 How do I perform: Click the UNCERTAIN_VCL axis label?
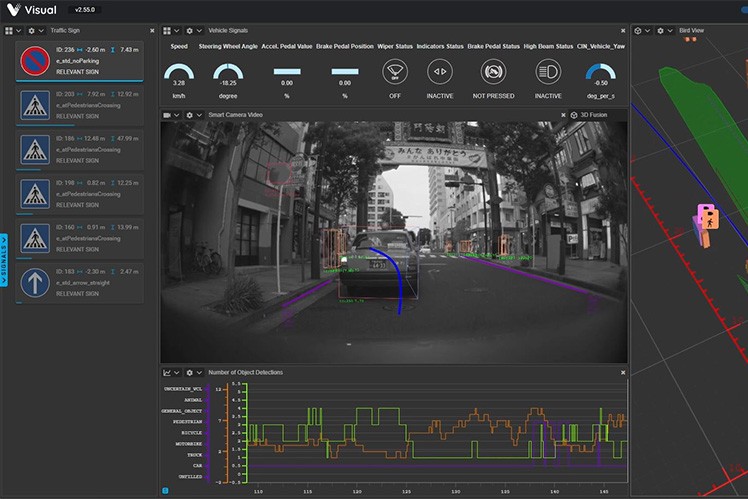point(183,389)
